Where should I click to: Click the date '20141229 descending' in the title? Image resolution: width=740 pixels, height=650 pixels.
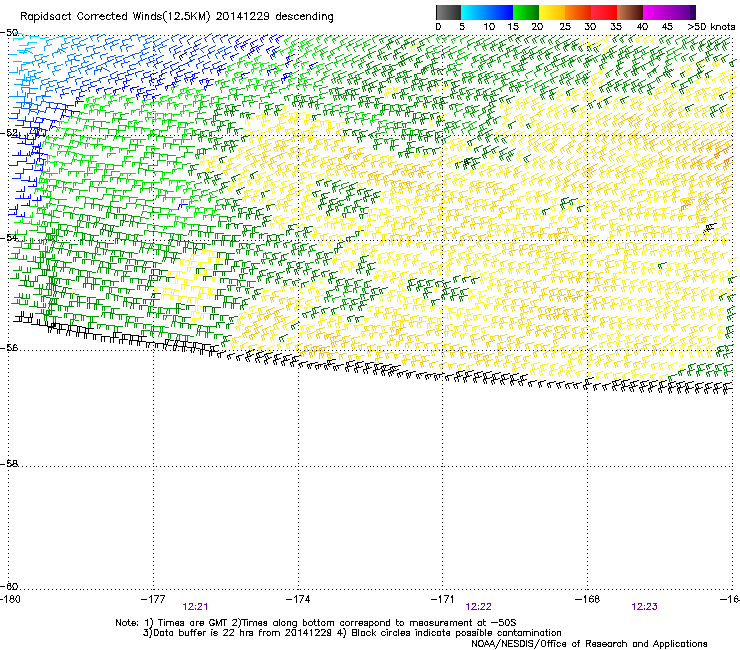click(275, 17)
